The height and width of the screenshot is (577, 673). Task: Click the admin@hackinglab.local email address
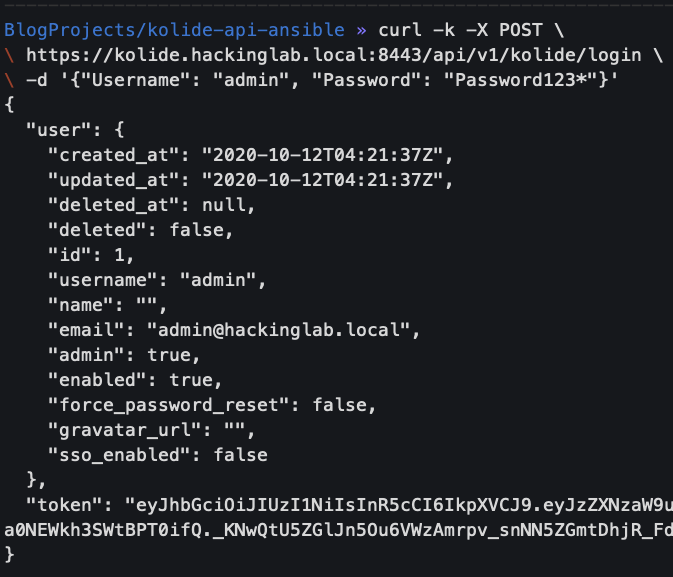click(284, 330)
